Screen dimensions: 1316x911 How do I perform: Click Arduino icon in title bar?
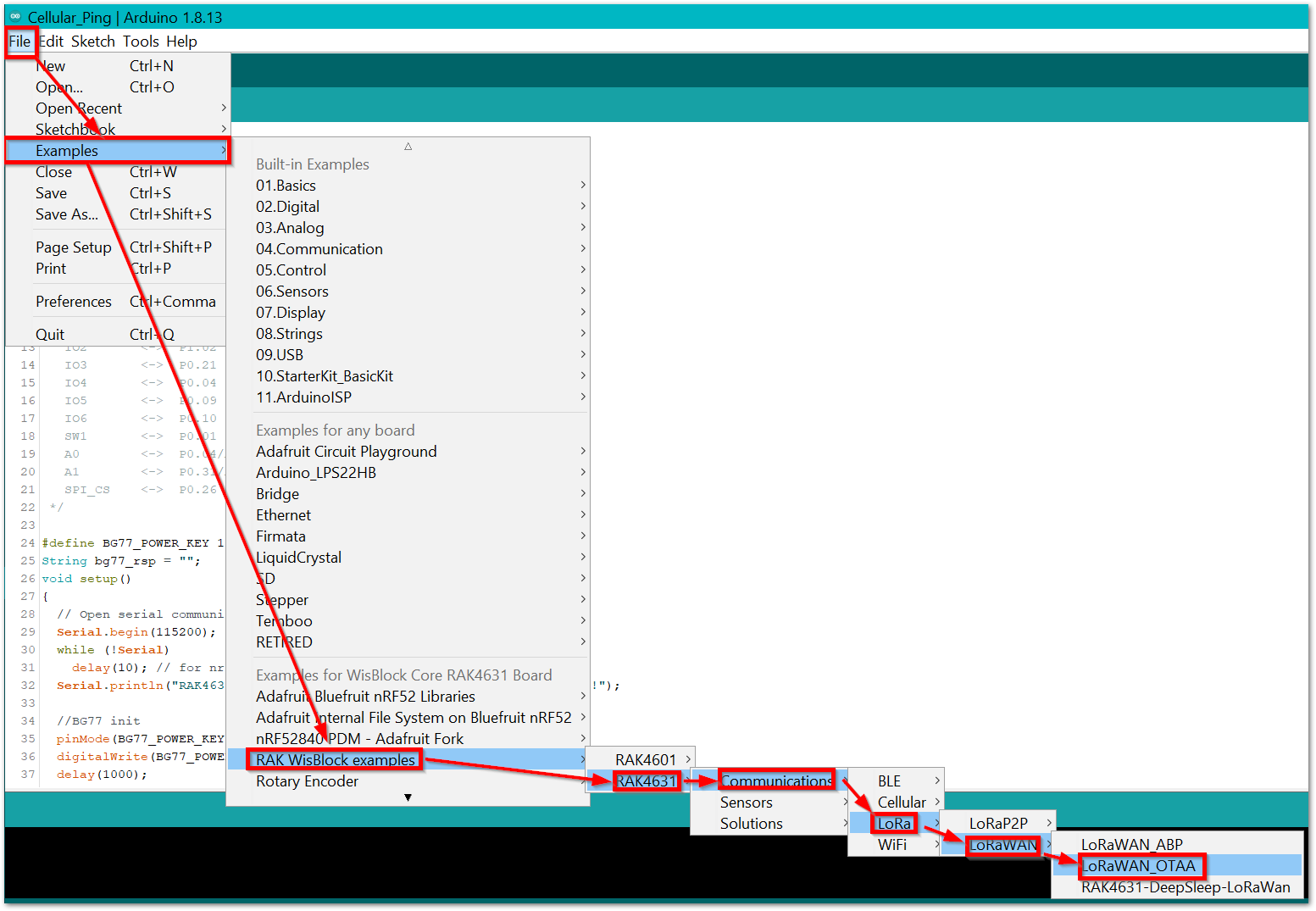click(x=15, y=16)
